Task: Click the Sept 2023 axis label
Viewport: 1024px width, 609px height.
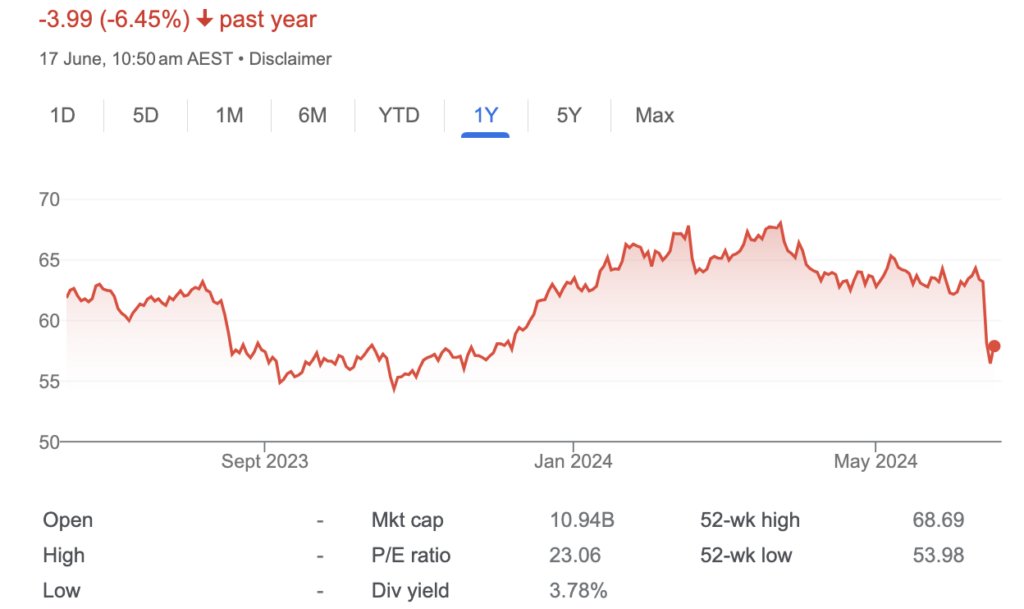Action: pos(264,461)
